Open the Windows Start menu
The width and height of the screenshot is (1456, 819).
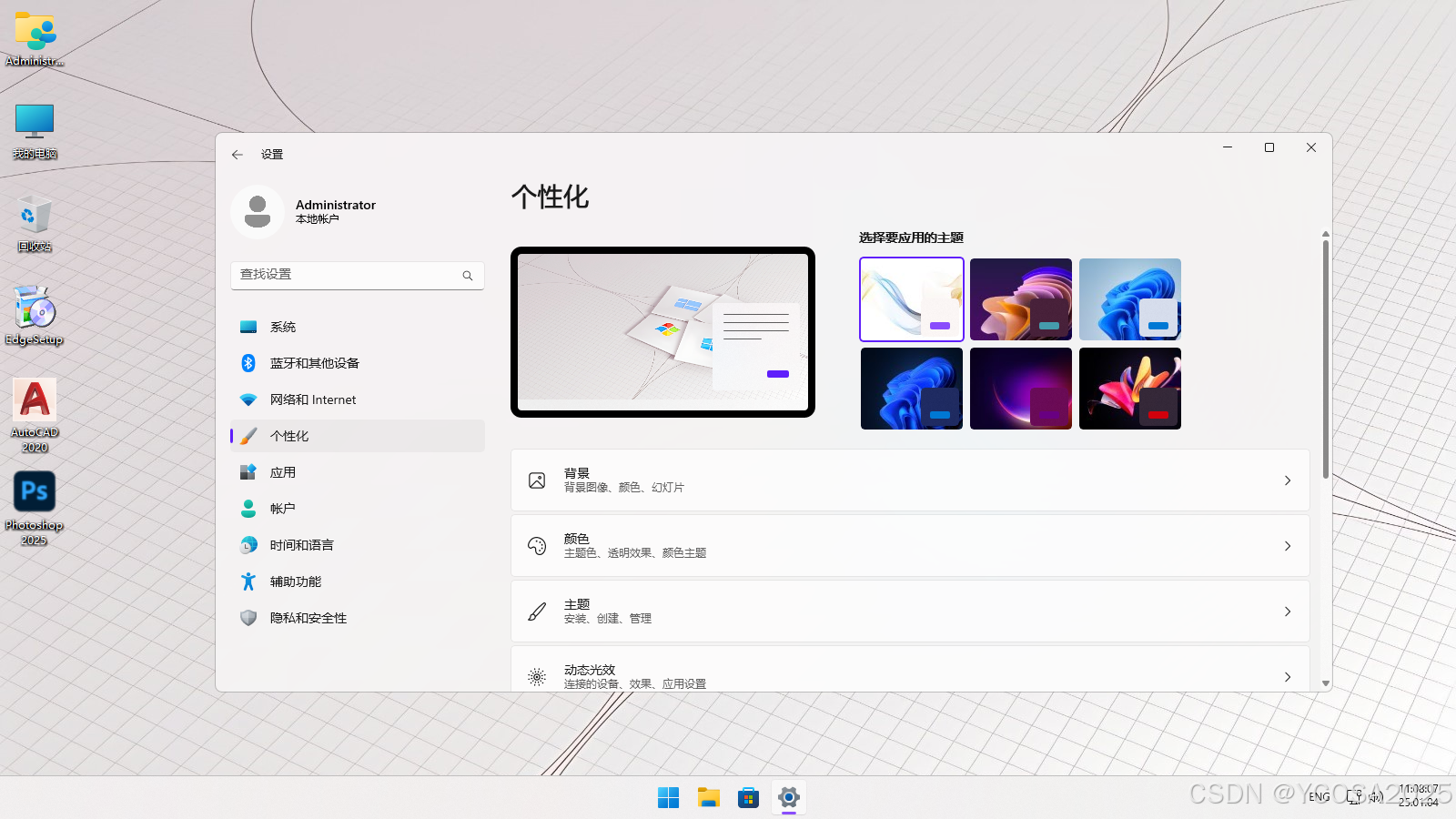coord(668,798)
